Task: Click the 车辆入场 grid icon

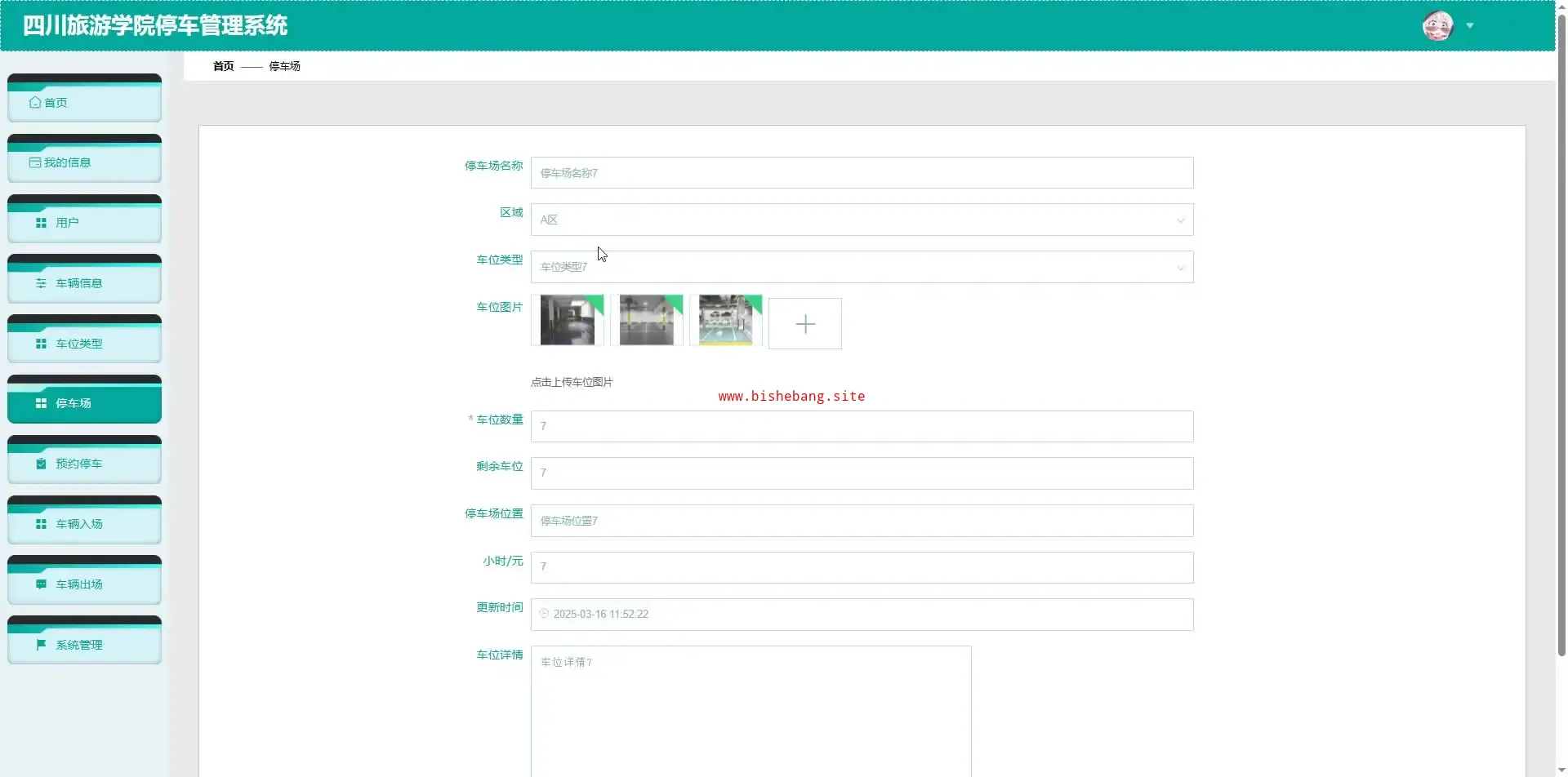Action: tap(41, 524)
